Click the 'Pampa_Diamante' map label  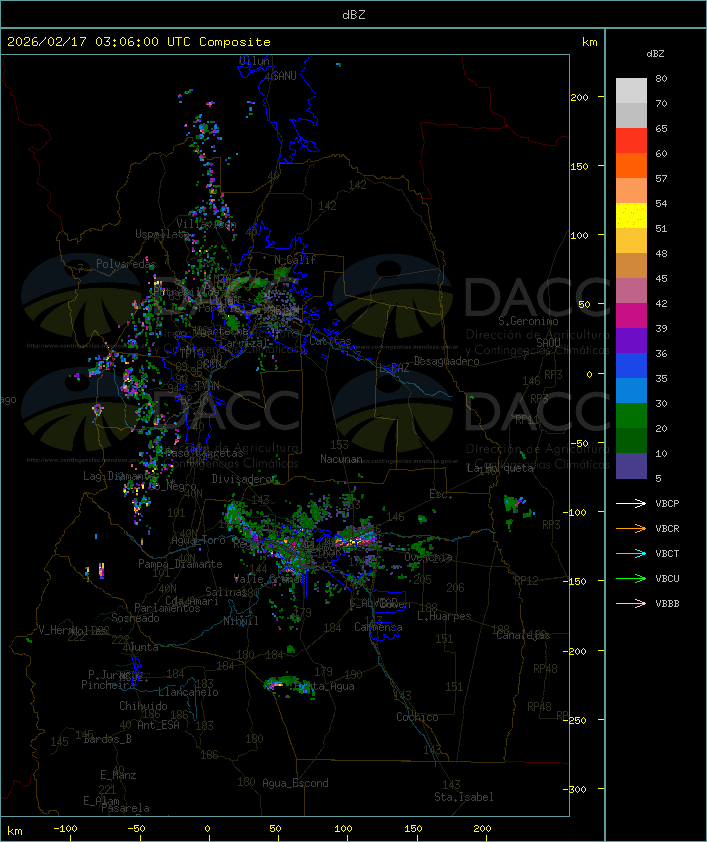(x=180, y=564)
